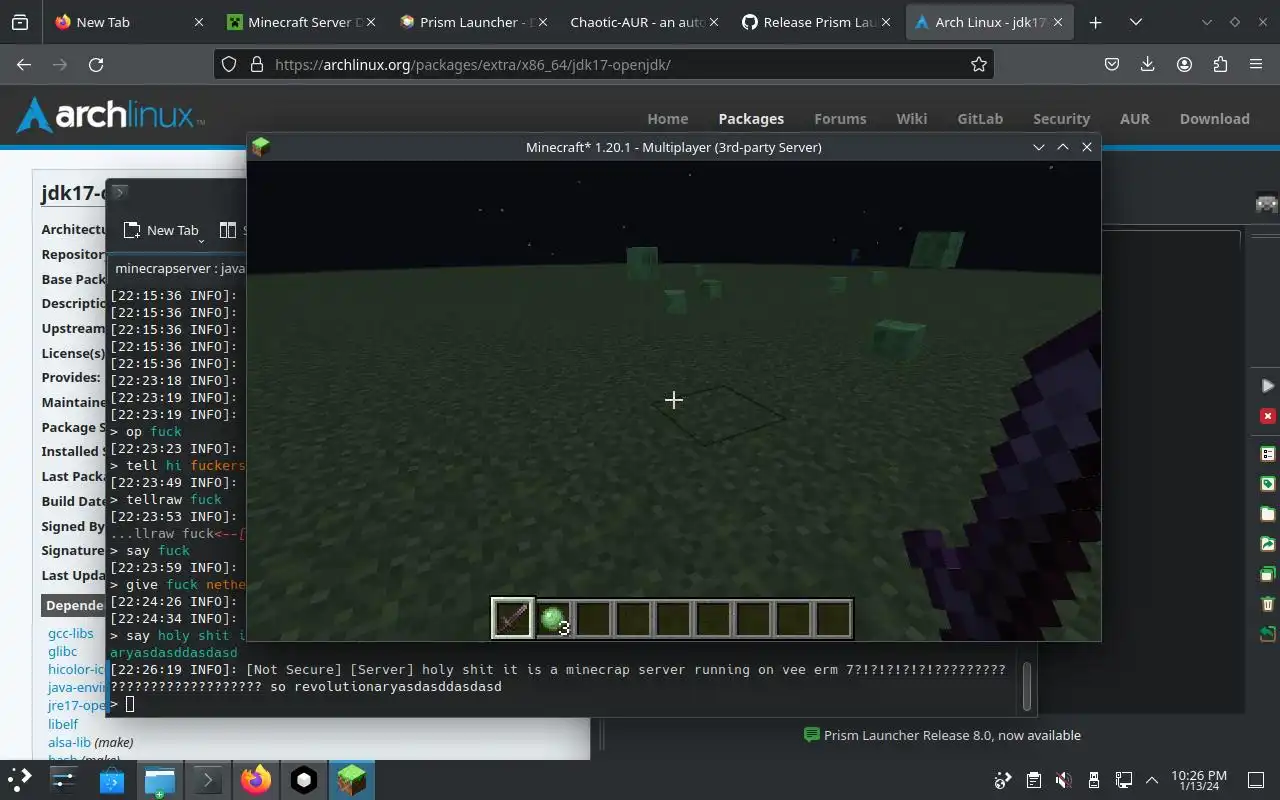Viewport: 1280px width, 800px height.
Task: Go back in Firefox
Action: click(24, 64)
